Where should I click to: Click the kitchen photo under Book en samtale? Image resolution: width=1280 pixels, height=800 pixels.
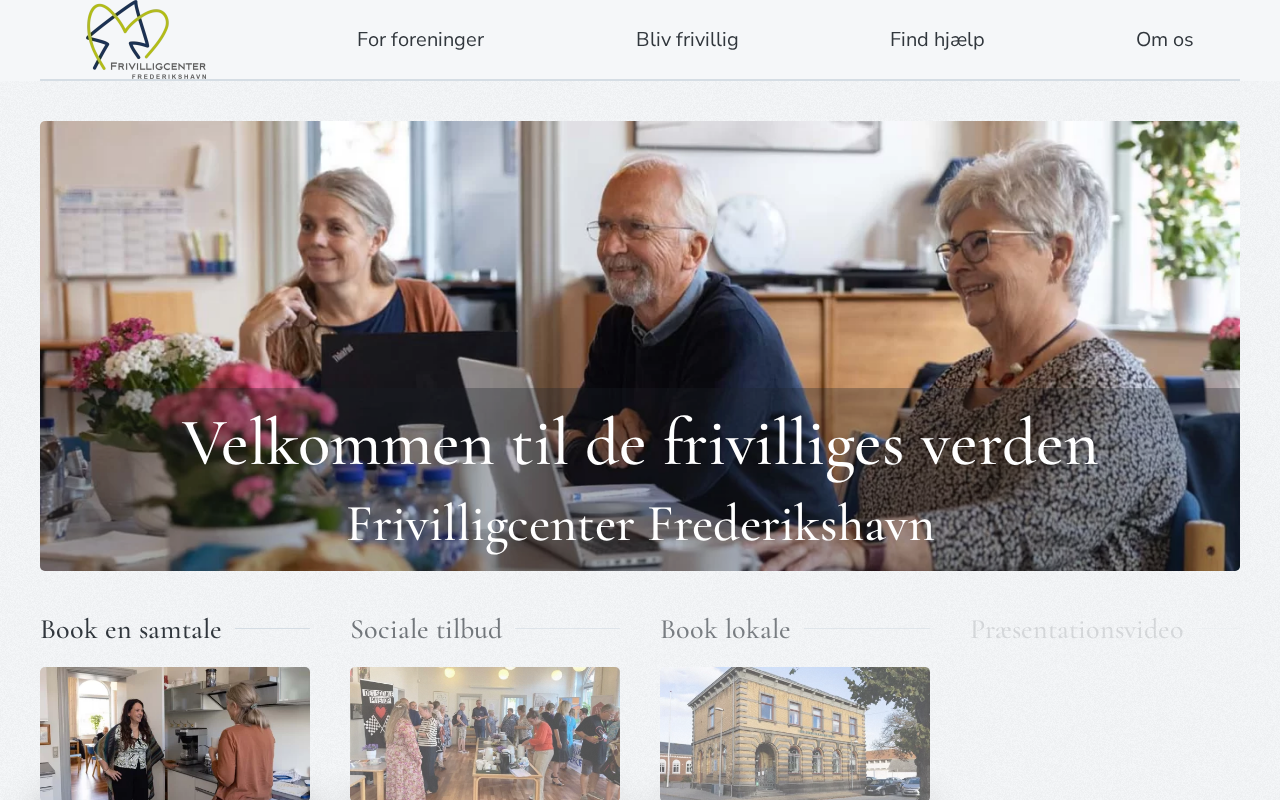click(175, 733)
